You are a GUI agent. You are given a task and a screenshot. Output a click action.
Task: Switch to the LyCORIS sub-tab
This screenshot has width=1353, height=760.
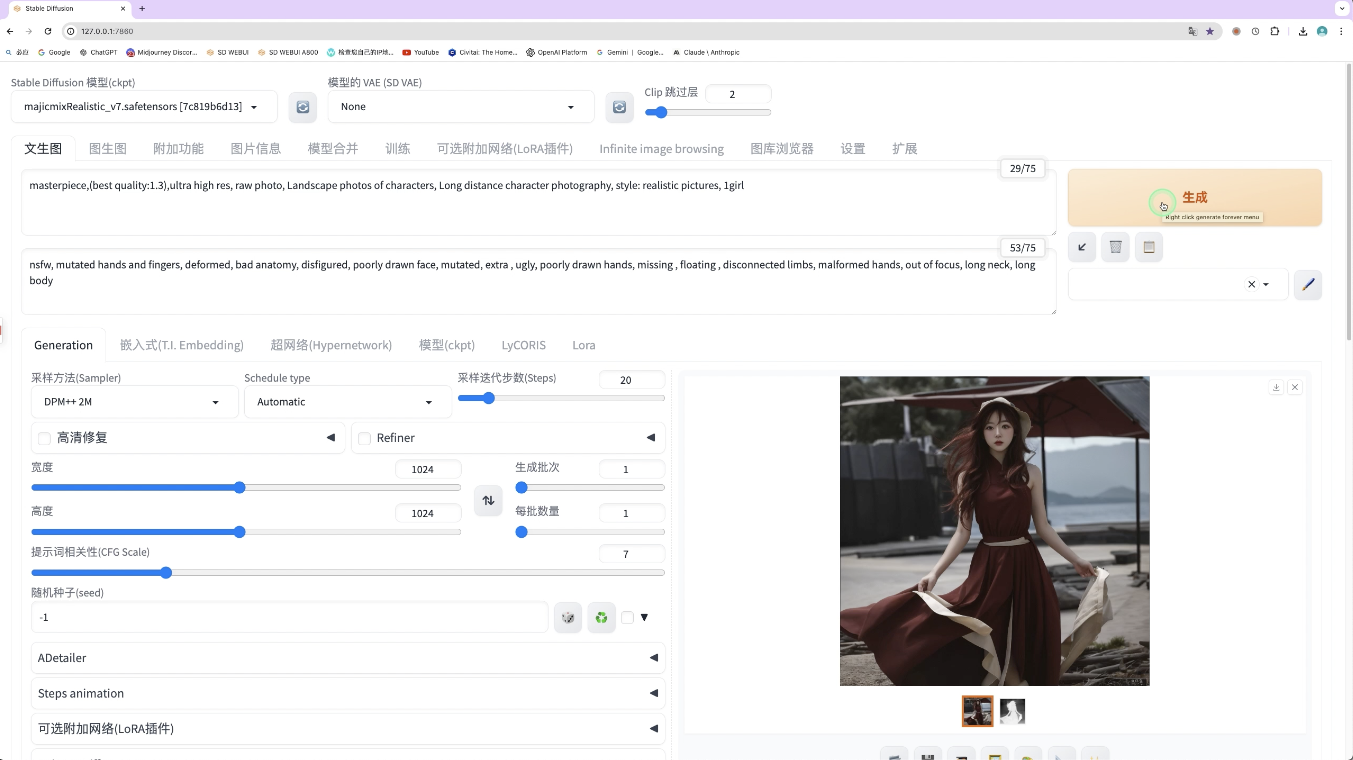(524, 345)
